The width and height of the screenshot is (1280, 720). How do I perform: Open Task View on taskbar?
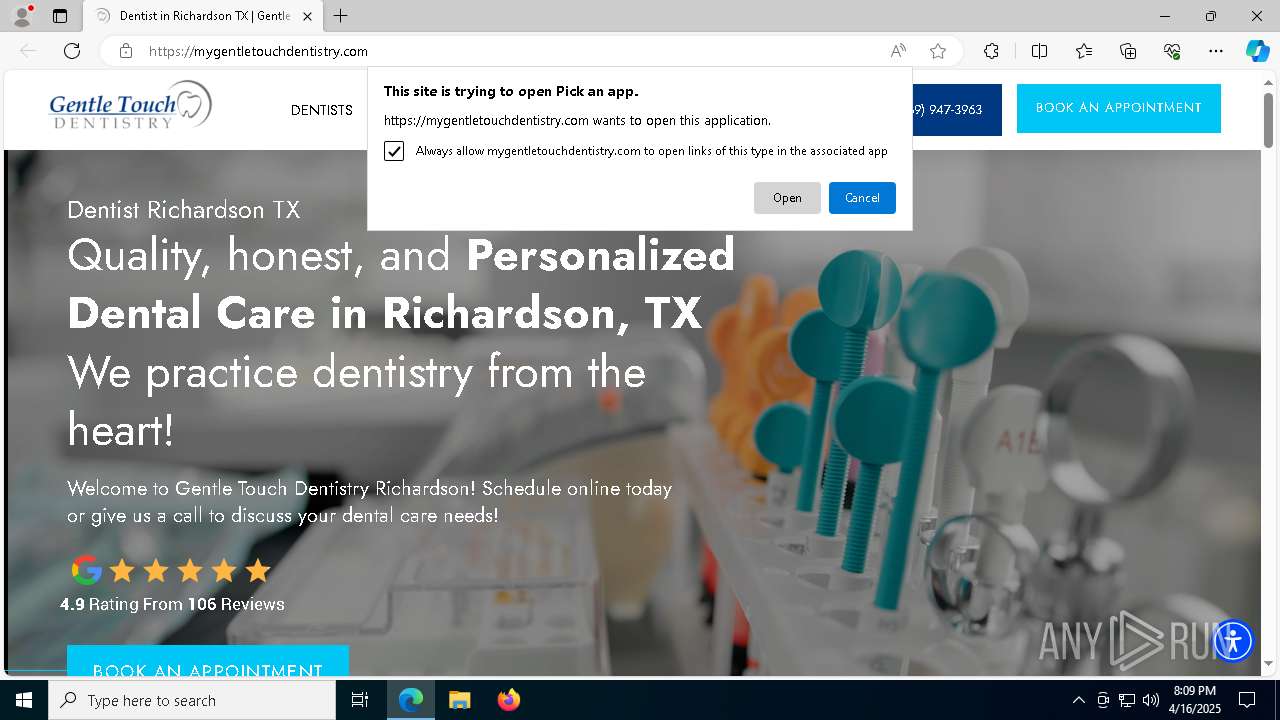360,700
